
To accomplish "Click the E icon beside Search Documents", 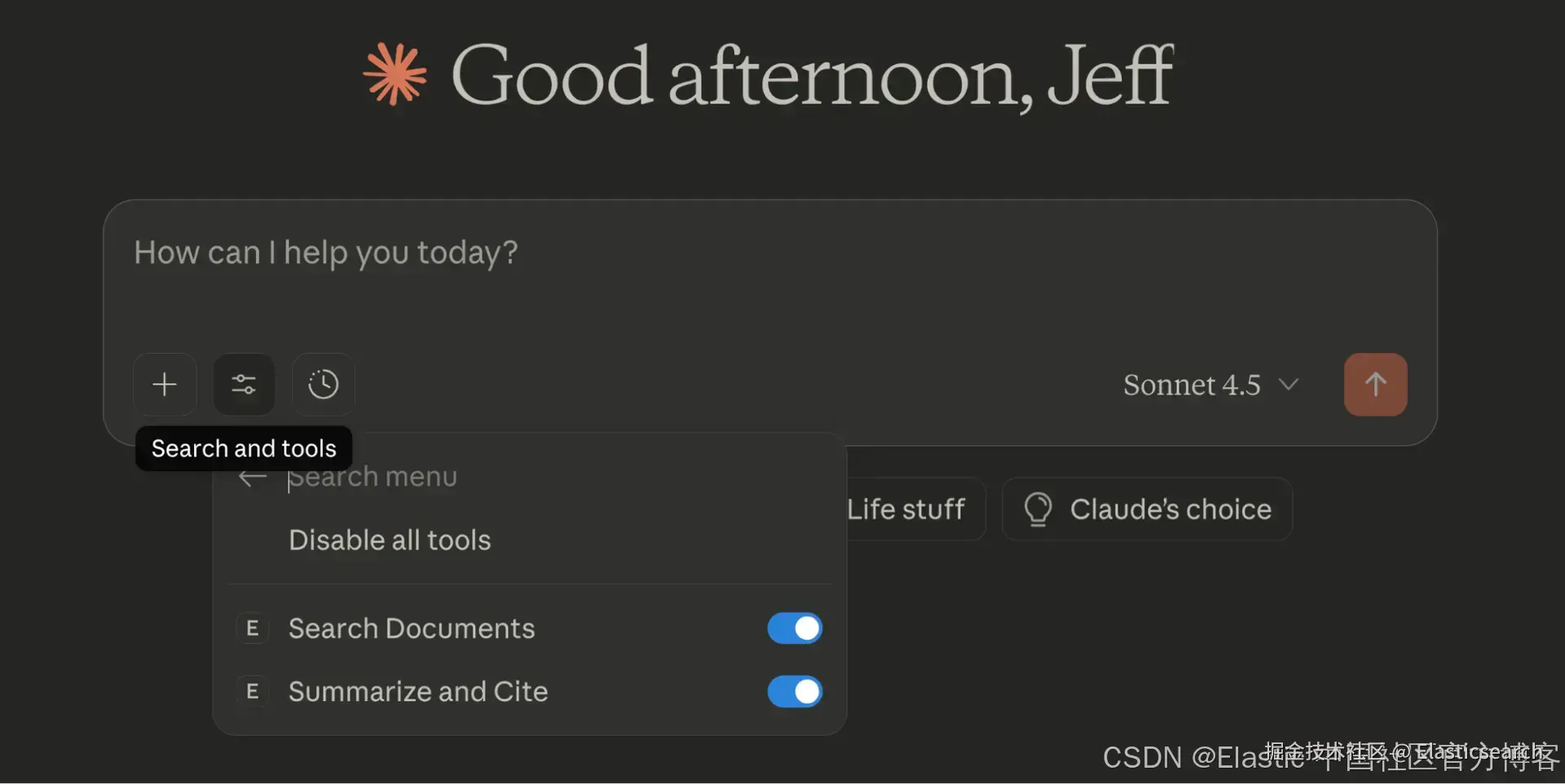I will click(x=253, y=628).
